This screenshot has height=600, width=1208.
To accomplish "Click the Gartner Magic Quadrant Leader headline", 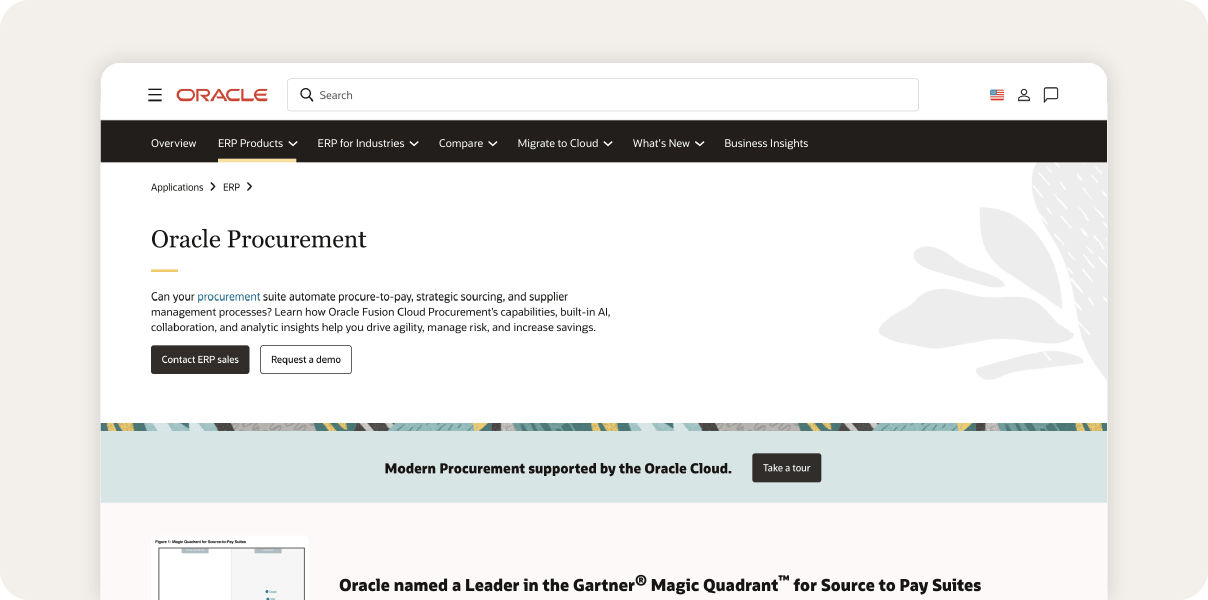I will 660,585.
